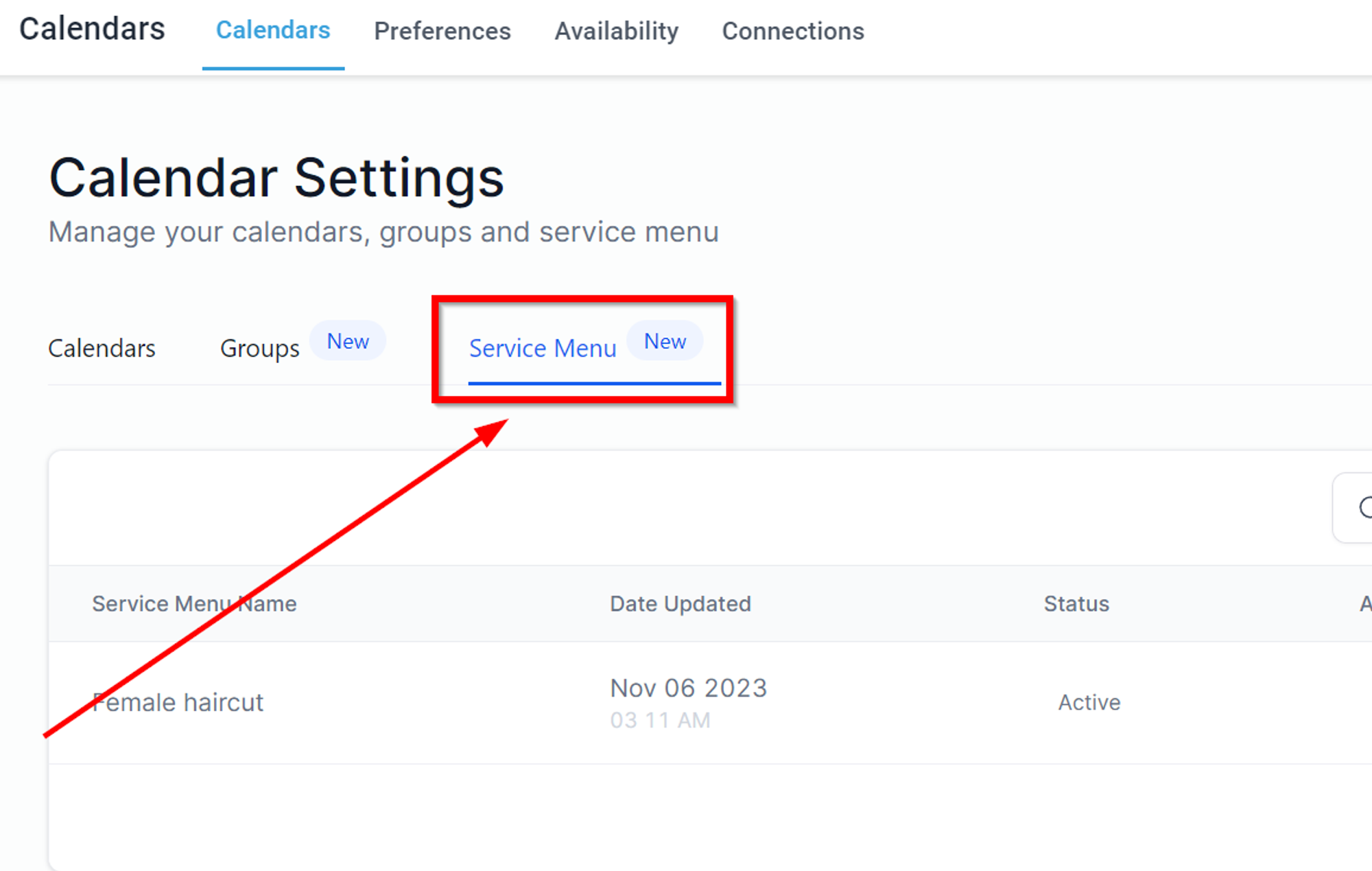Select the Service Menu sub-tab
This screenshot has height=871, width=1372.
(543, 348)
